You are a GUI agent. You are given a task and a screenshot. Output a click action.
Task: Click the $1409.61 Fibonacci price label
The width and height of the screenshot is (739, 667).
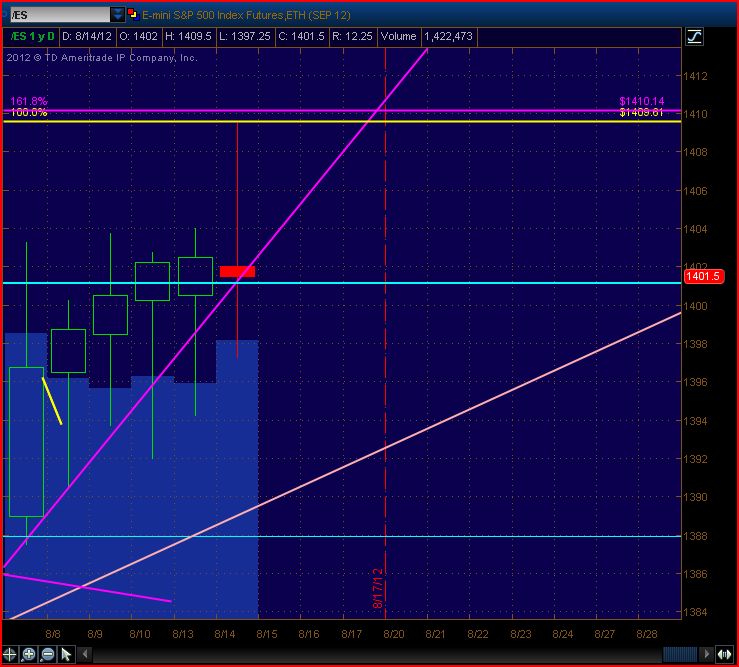(x=642, y=112)
